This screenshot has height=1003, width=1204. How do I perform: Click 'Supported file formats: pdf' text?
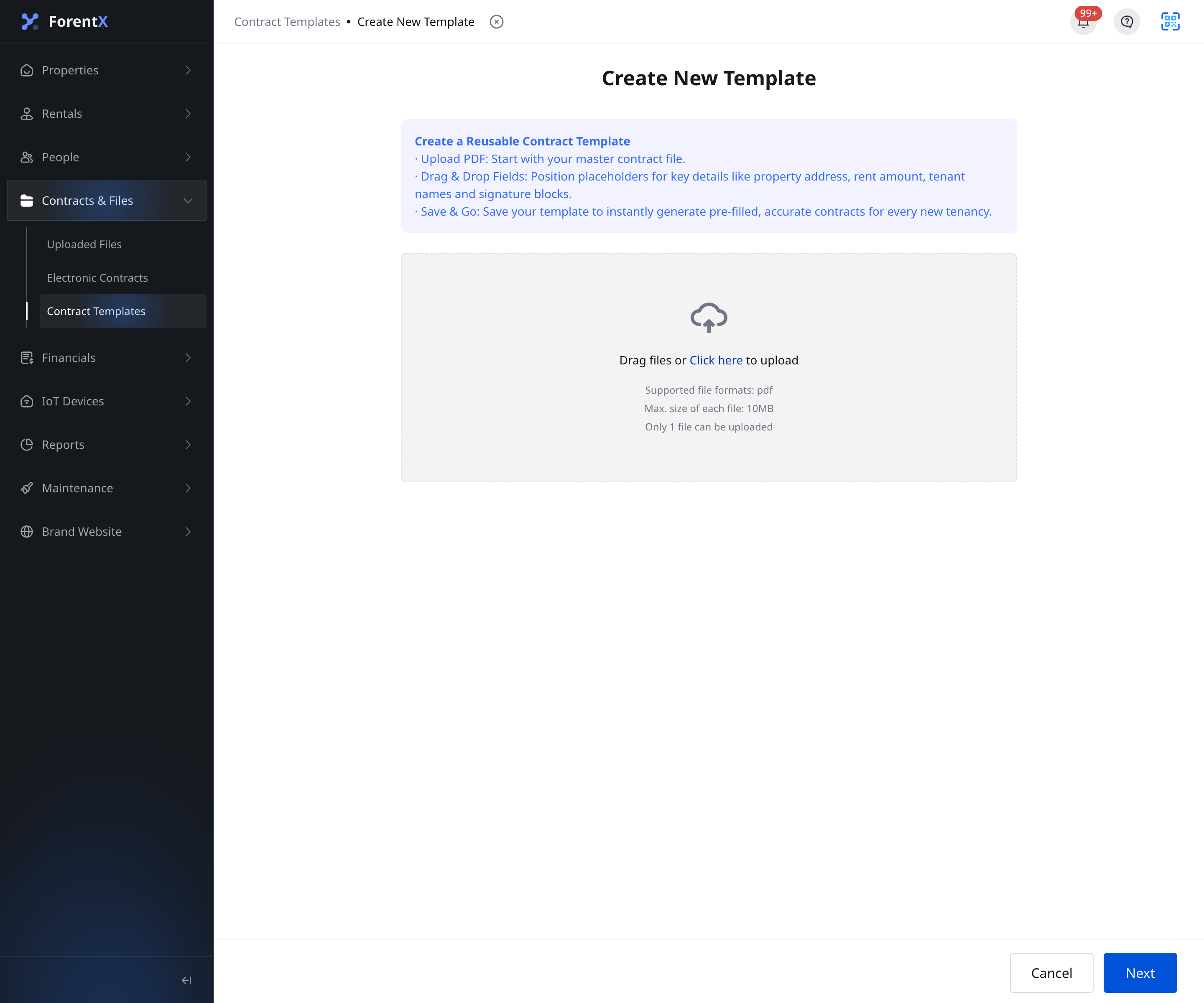[x=709, y=390]
